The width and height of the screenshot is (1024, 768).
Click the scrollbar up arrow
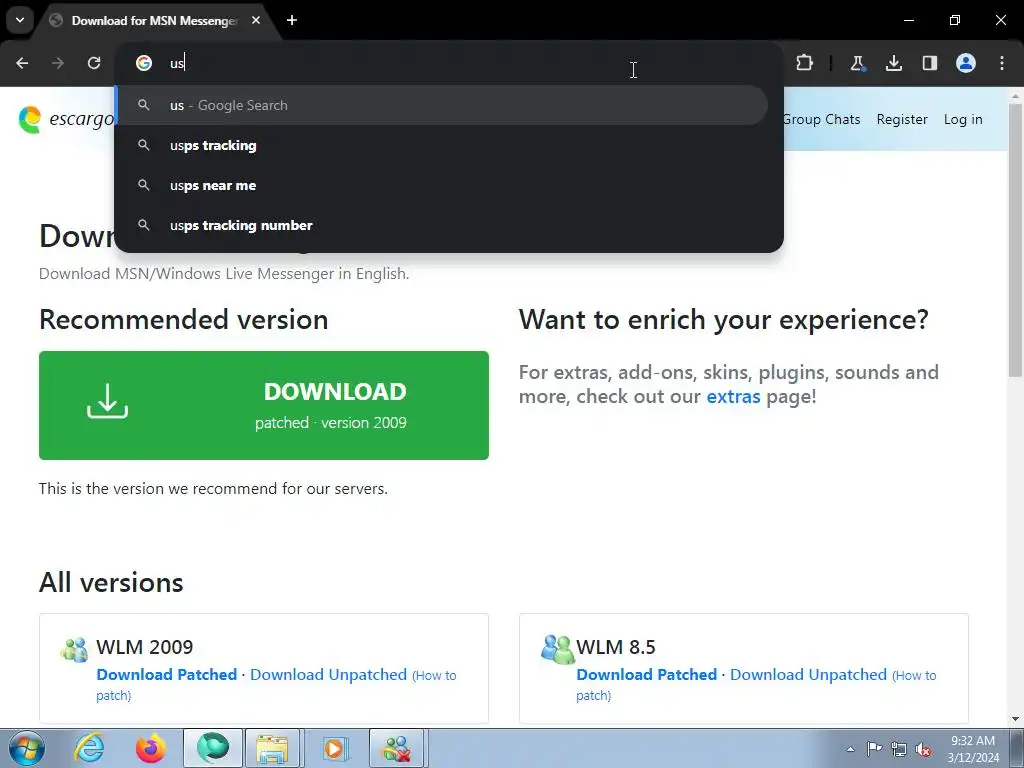click(1015, 97)
